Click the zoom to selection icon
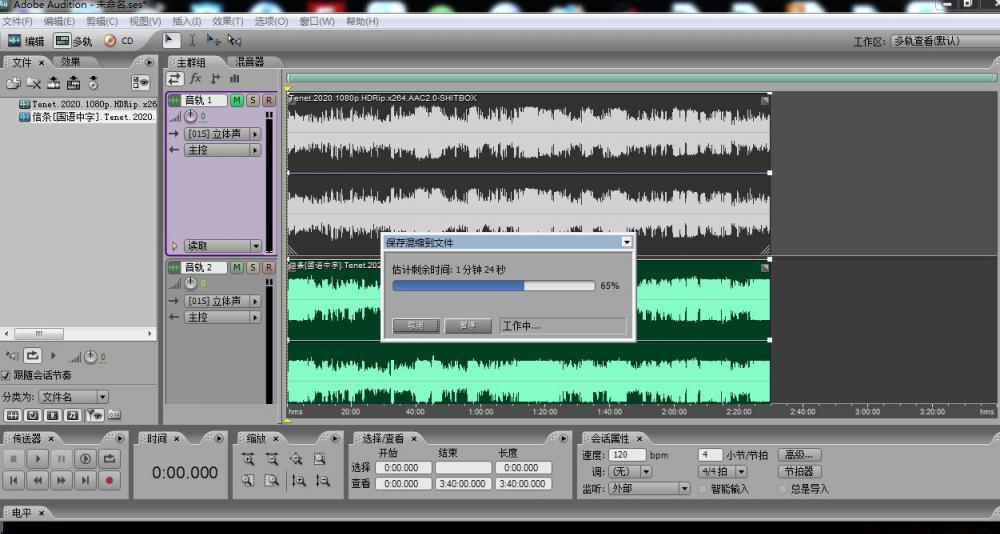Screen dimensions: 1000x534 pos(320,458)
